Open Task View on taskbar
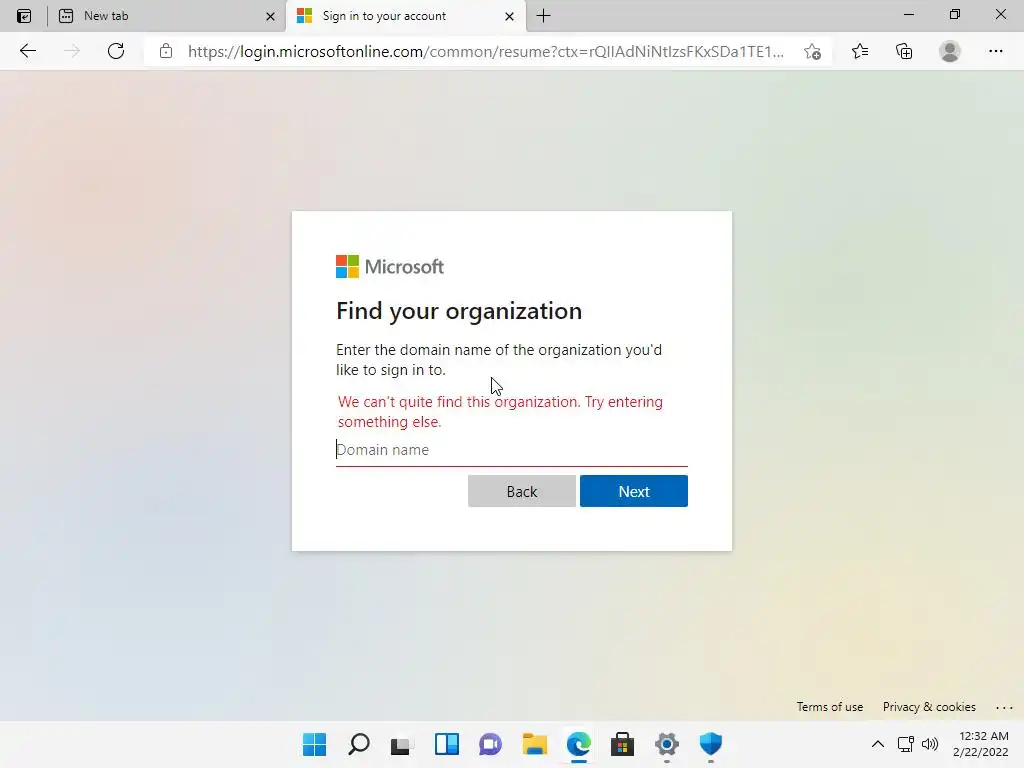The image size is (1024, 768). 402,744
